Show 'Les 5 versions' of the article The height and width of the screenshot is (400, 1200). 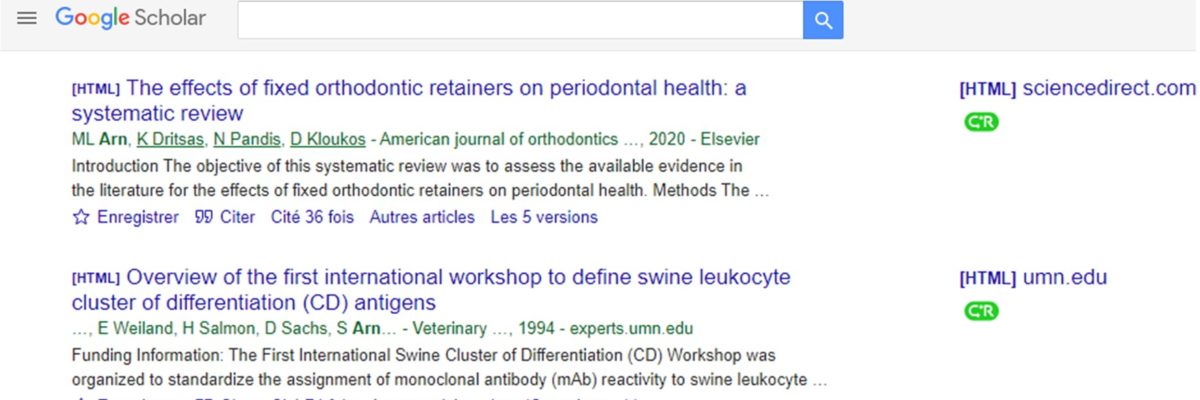click(x=544, y=217)
